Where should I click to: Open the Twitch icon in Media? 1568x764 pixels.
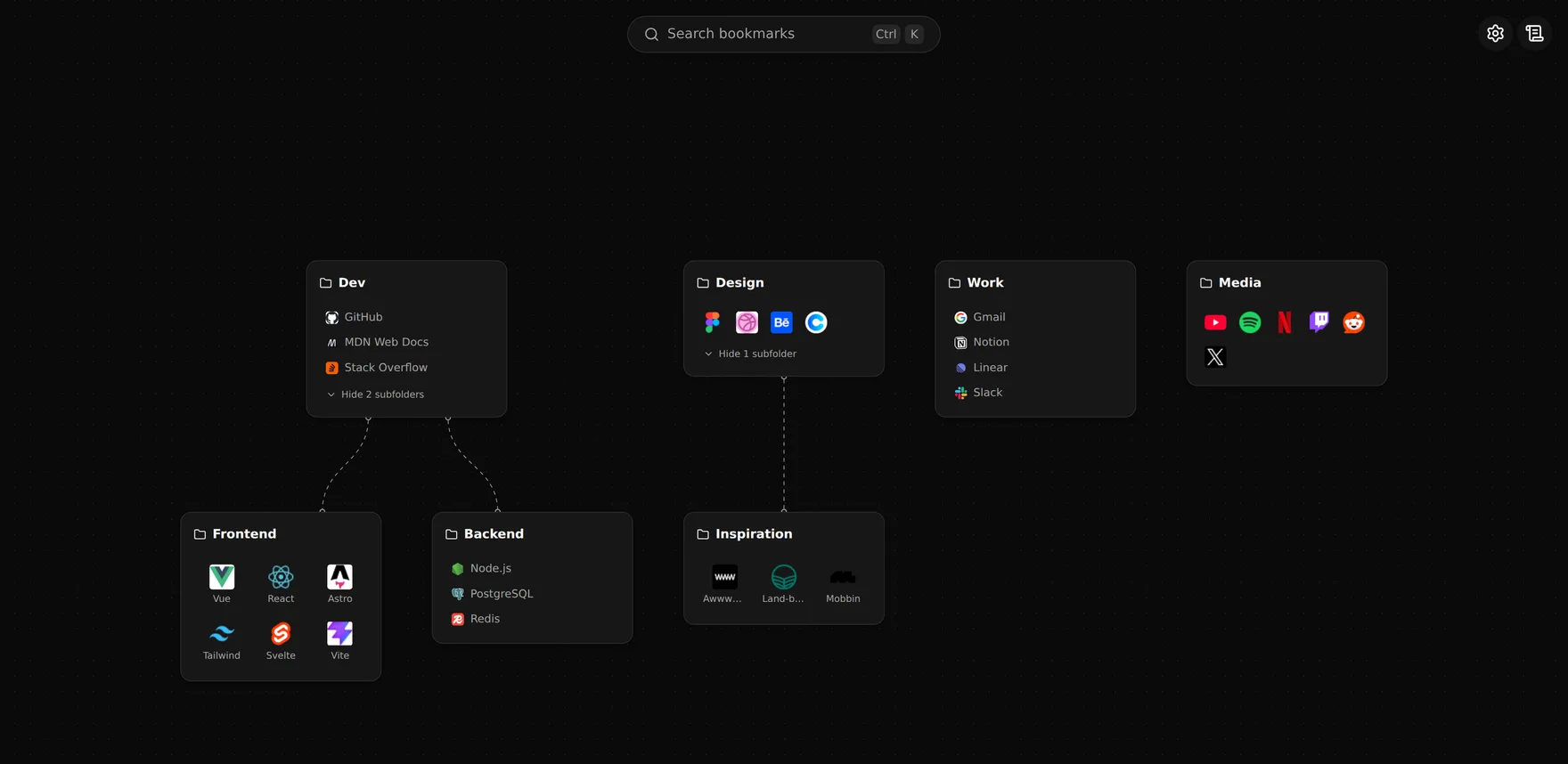coord(1319,322)
